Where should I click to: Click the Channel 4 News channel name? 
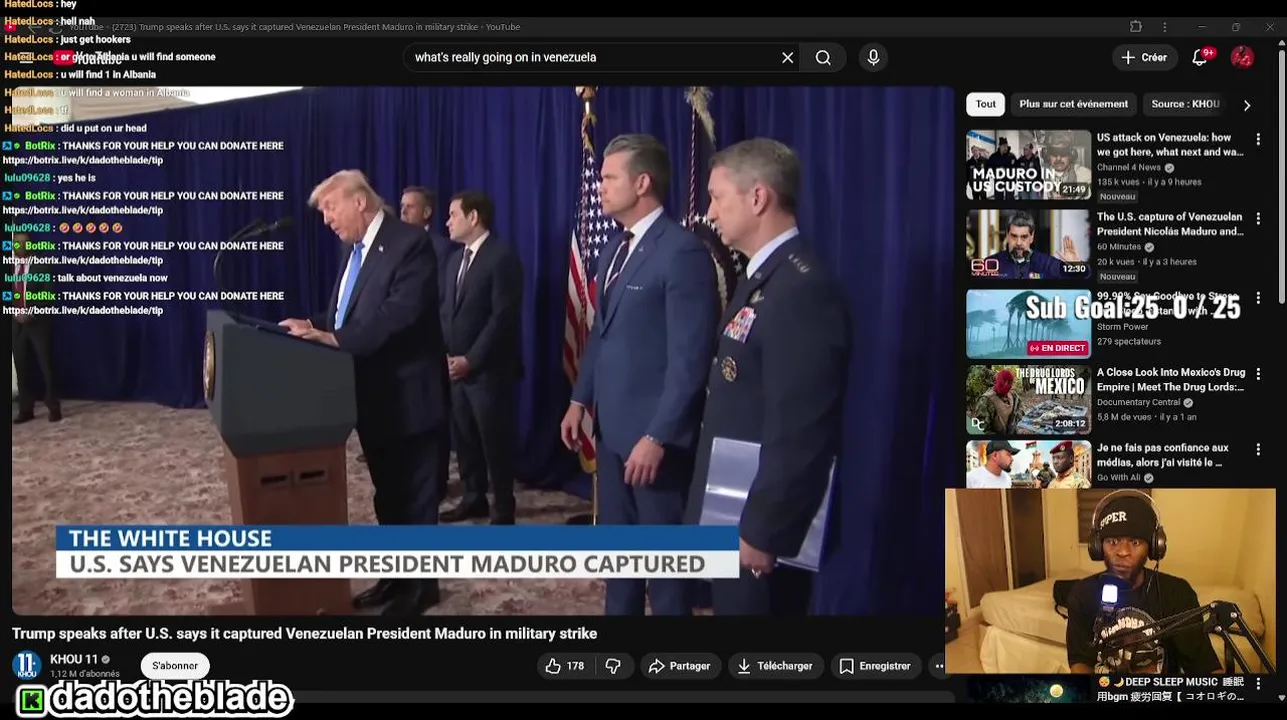(x=1129, y=167)
